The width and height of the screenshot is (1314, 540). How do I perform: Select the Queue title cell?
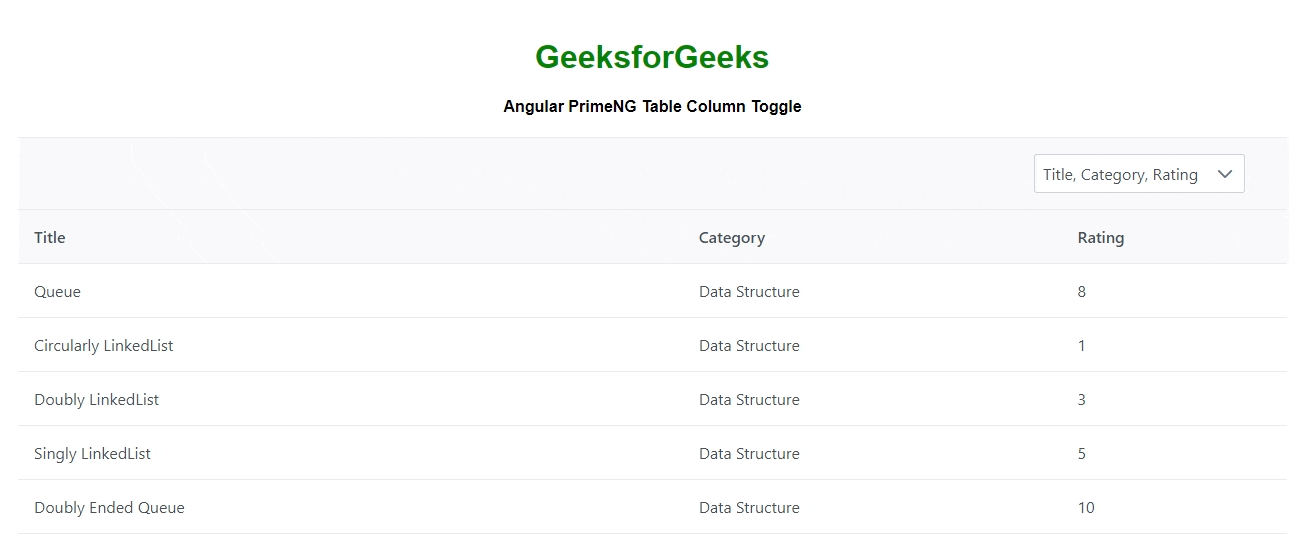pos(58,292)
